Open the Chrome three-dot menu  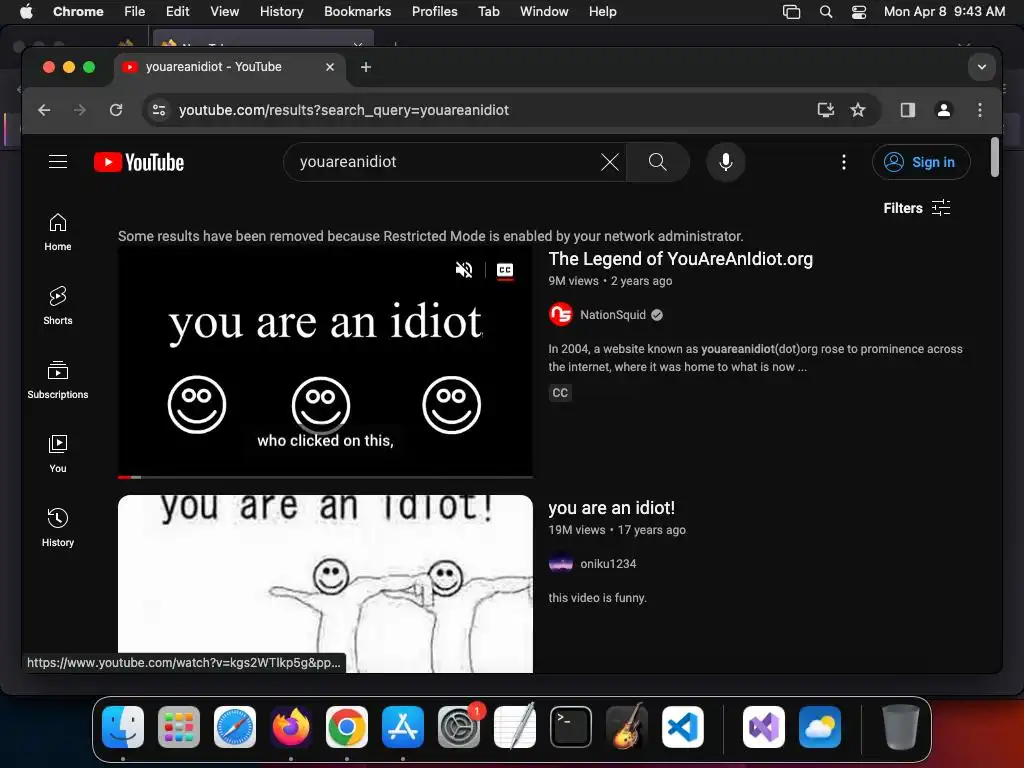pyautogui.click(x=980, y=110)
